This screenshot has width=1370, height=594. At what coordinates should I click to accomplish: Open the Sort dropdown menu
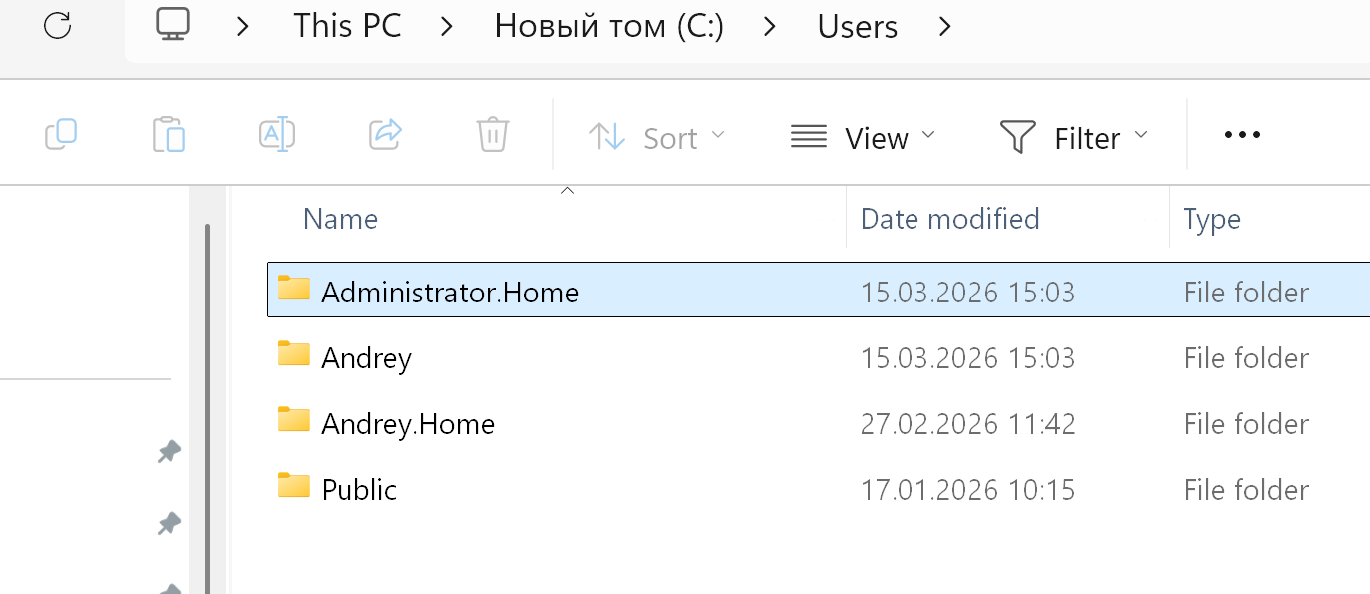[657, 137]
